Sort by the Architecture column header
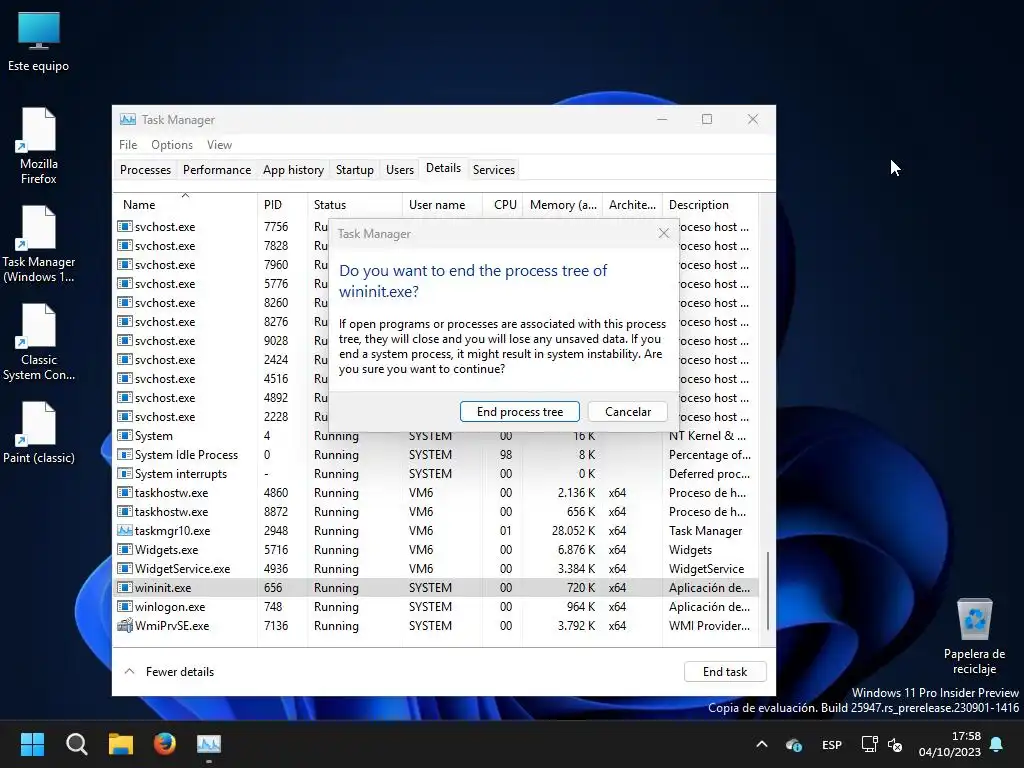 coord(632,204)
